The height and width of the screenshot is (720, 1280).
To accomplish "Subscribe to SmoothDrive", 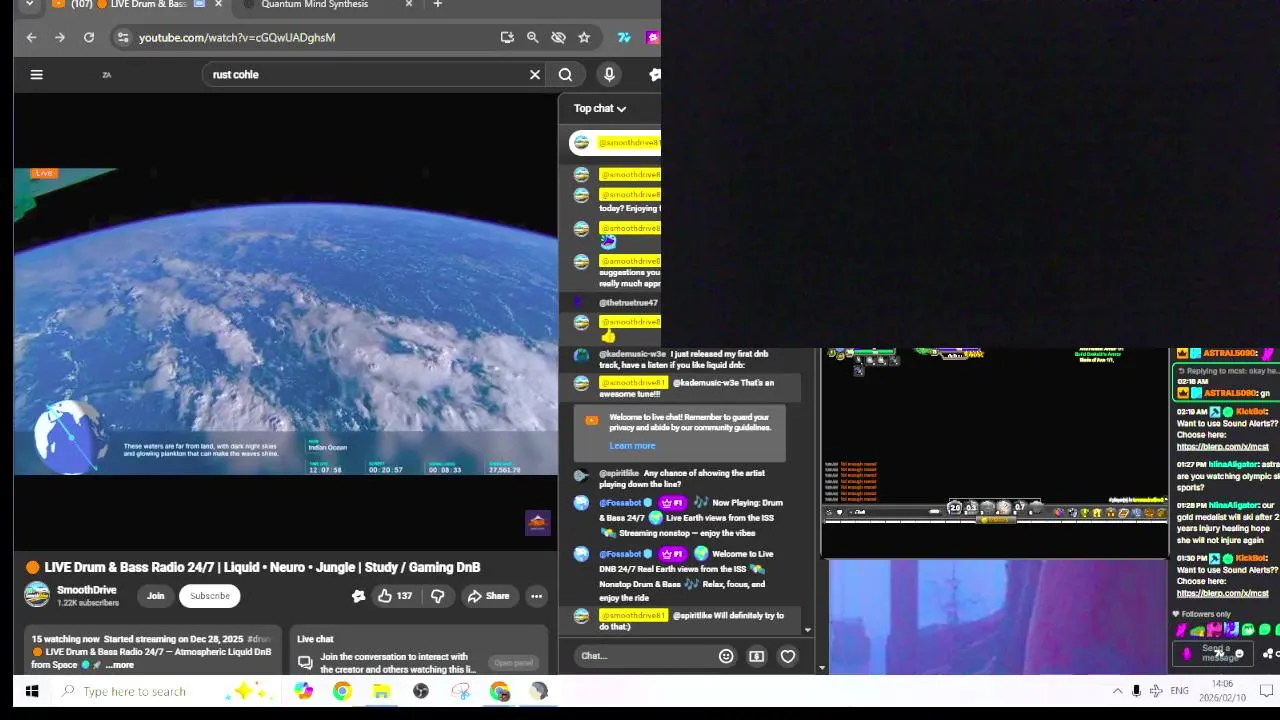I will tap(210, 596).
